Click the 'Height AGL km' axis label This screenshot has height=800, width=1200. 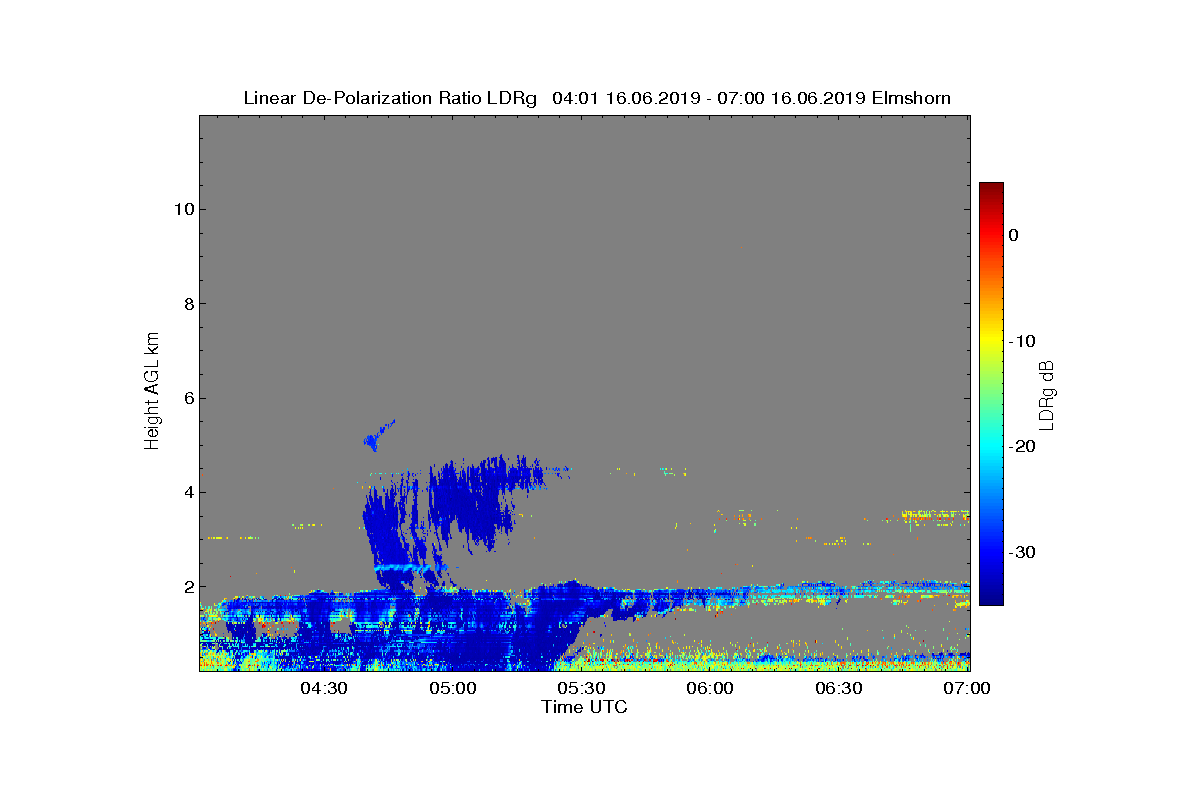pos(152,393)
